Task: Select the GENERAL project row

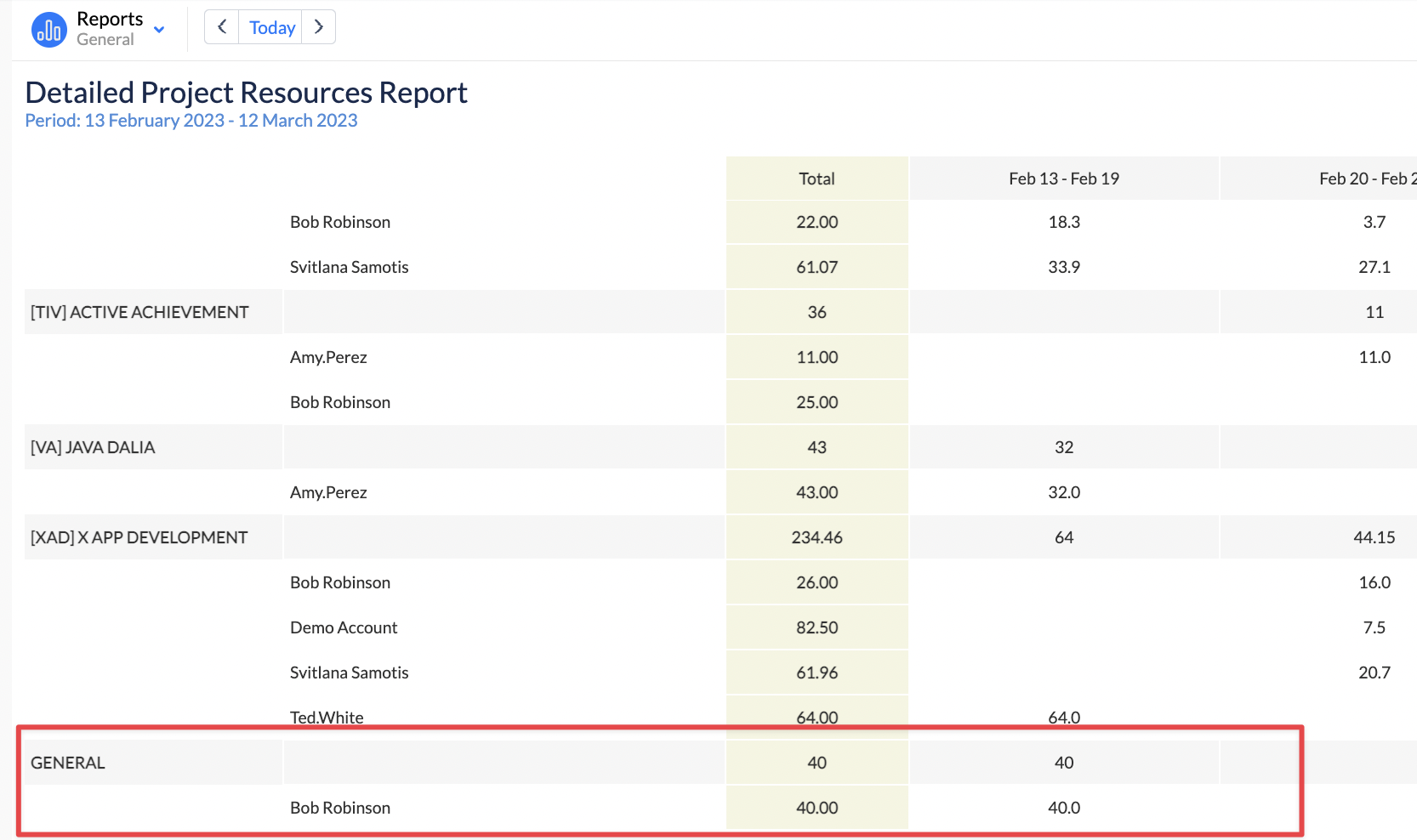Action: pyautogui.click(x=68, y=763)
